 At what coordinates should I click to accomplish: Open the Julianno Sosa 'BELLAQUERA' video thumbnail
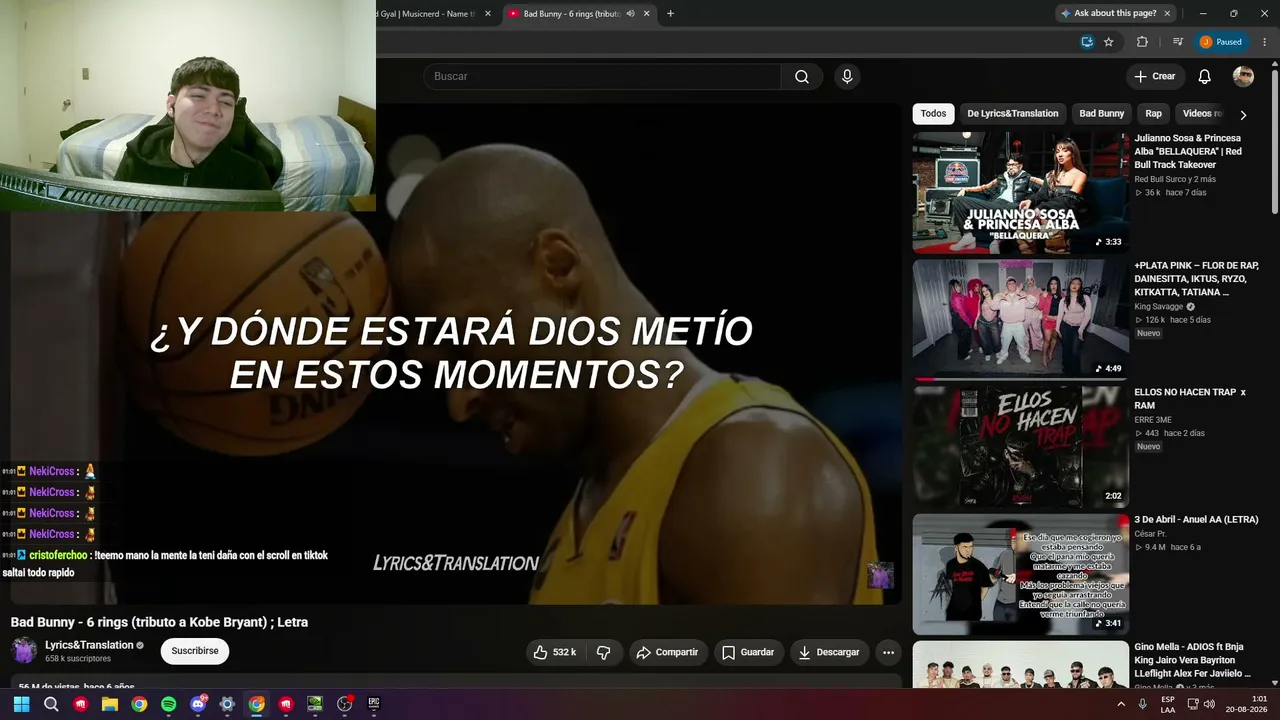(x=1020, y=192)
